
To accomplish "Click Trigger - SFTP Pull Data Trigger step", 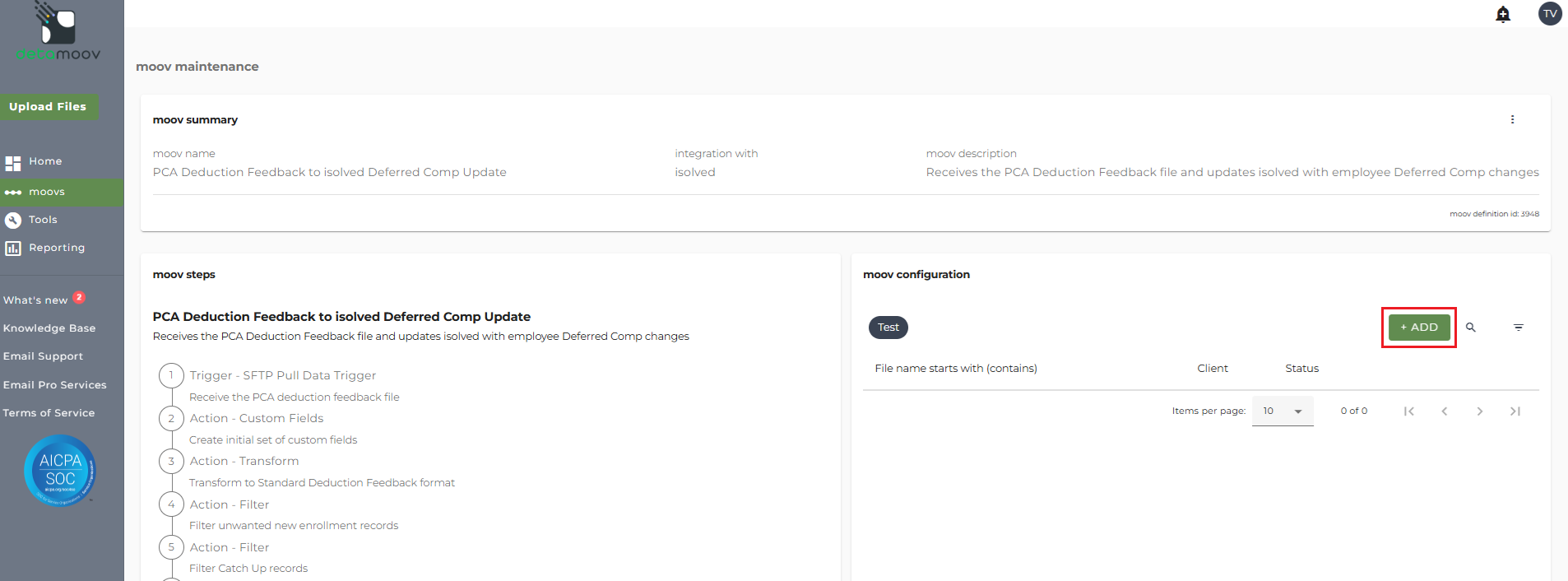I will pyautogui.click(x=283, y=375).
